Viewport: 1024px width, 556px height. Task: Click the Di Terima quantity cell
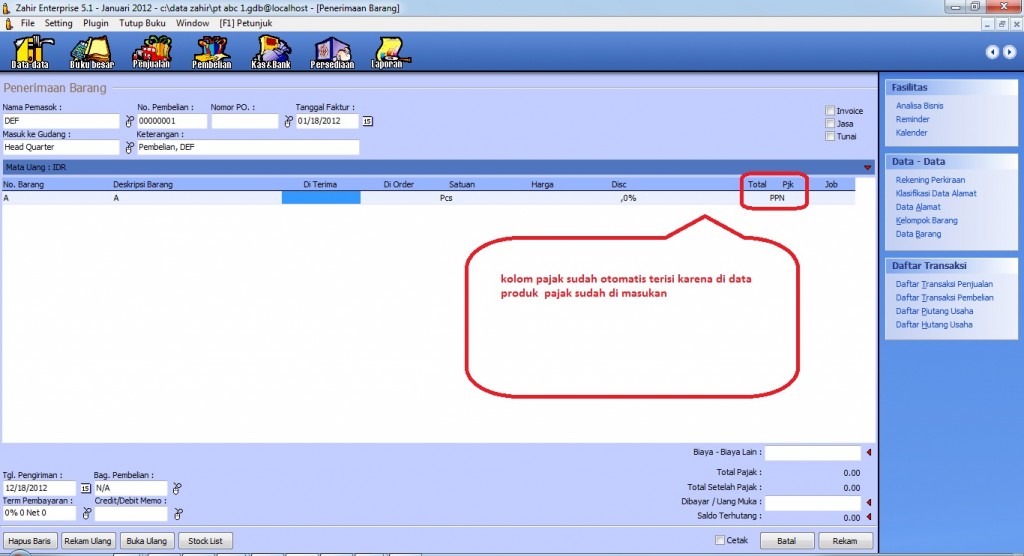320,198
